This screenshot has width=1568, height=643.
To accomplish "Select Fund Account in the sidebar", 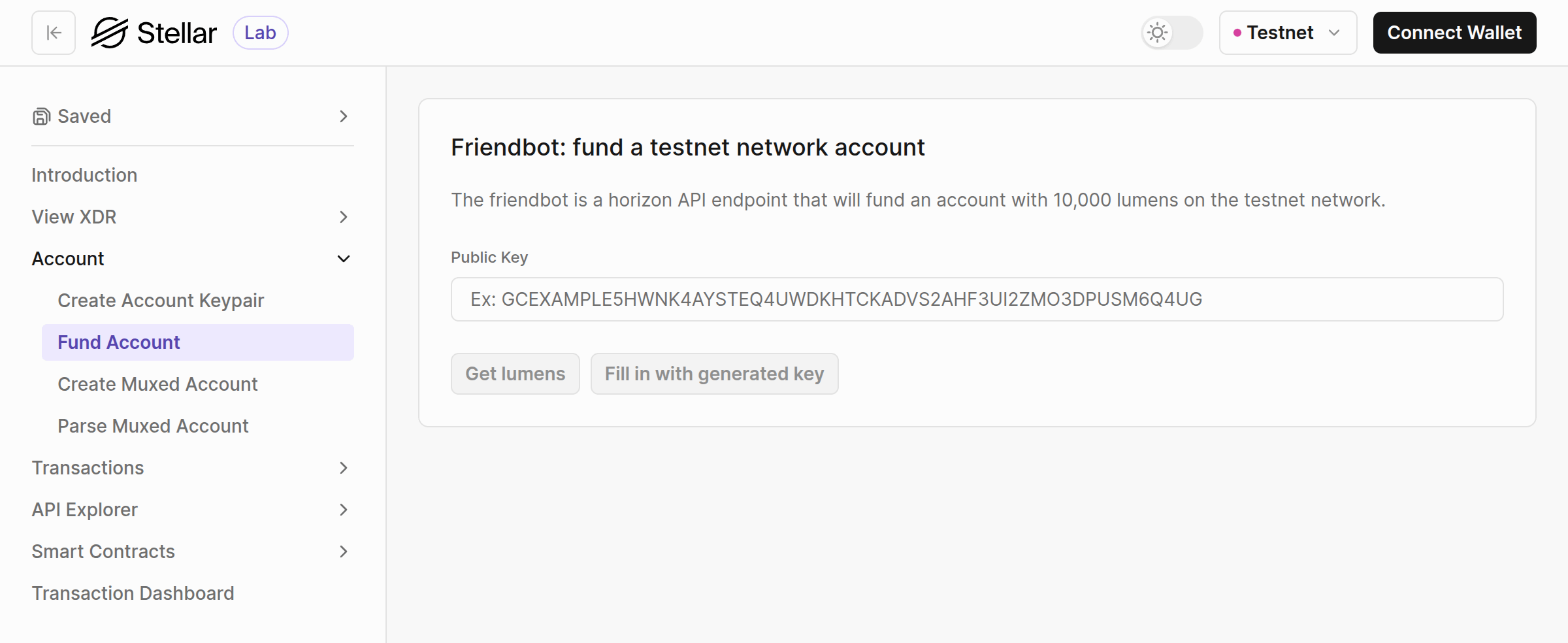I will coord(118,342).
